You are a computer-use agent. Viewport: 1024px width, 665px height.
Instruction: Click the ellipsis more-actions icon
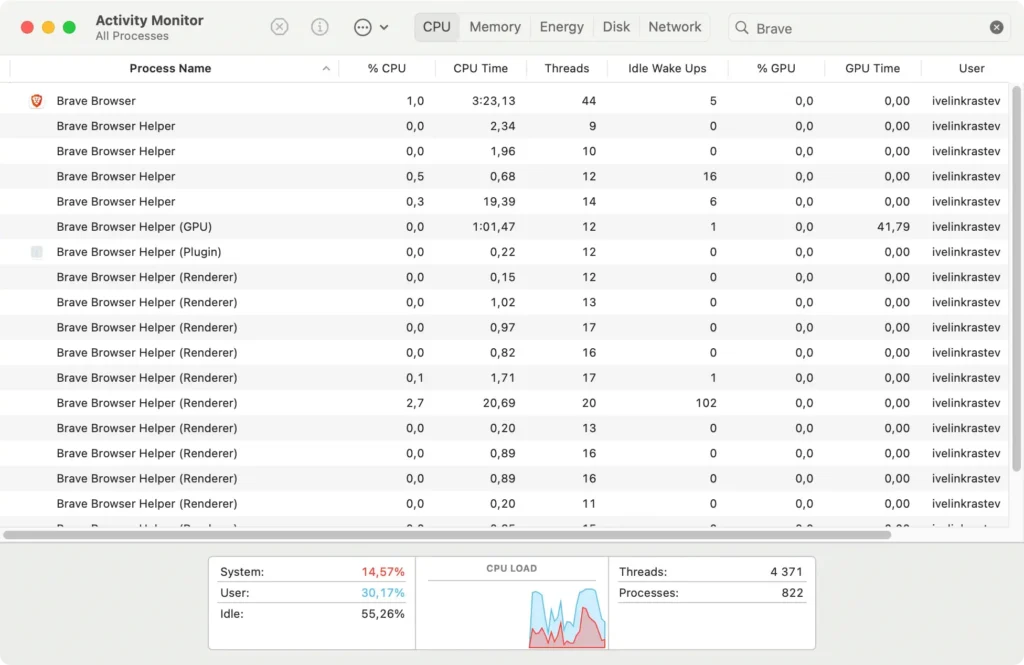pos(362,27)
